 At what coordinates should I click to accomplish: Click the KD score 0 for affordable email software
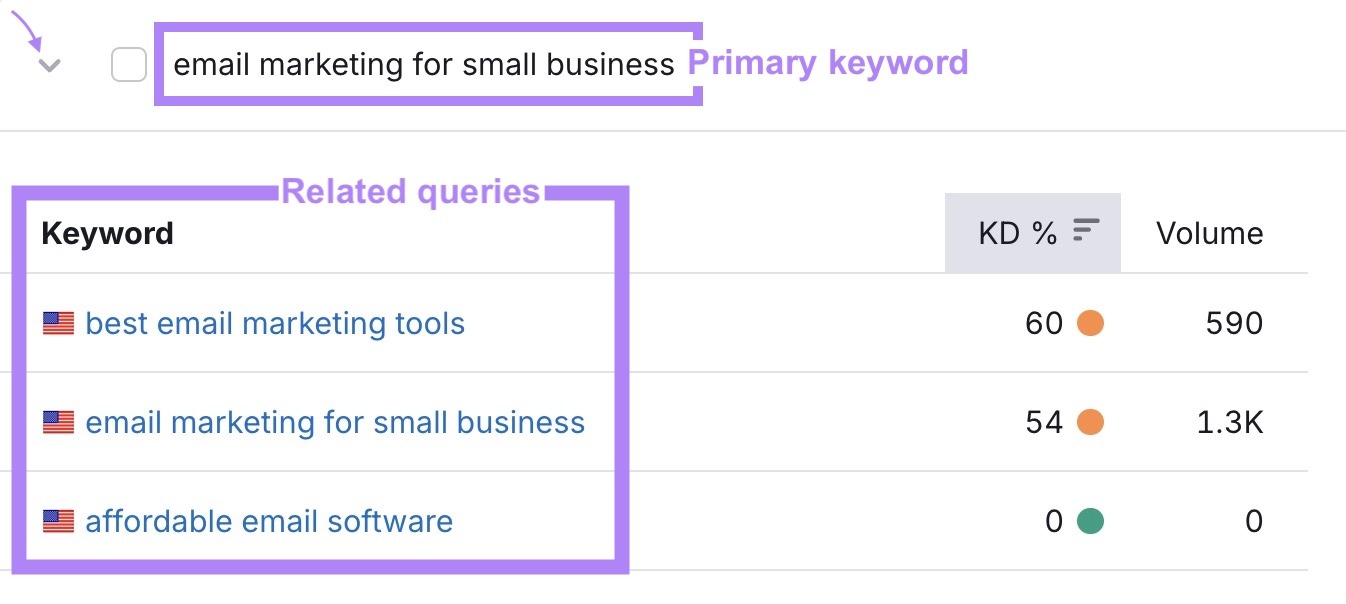coord(1053,521)
